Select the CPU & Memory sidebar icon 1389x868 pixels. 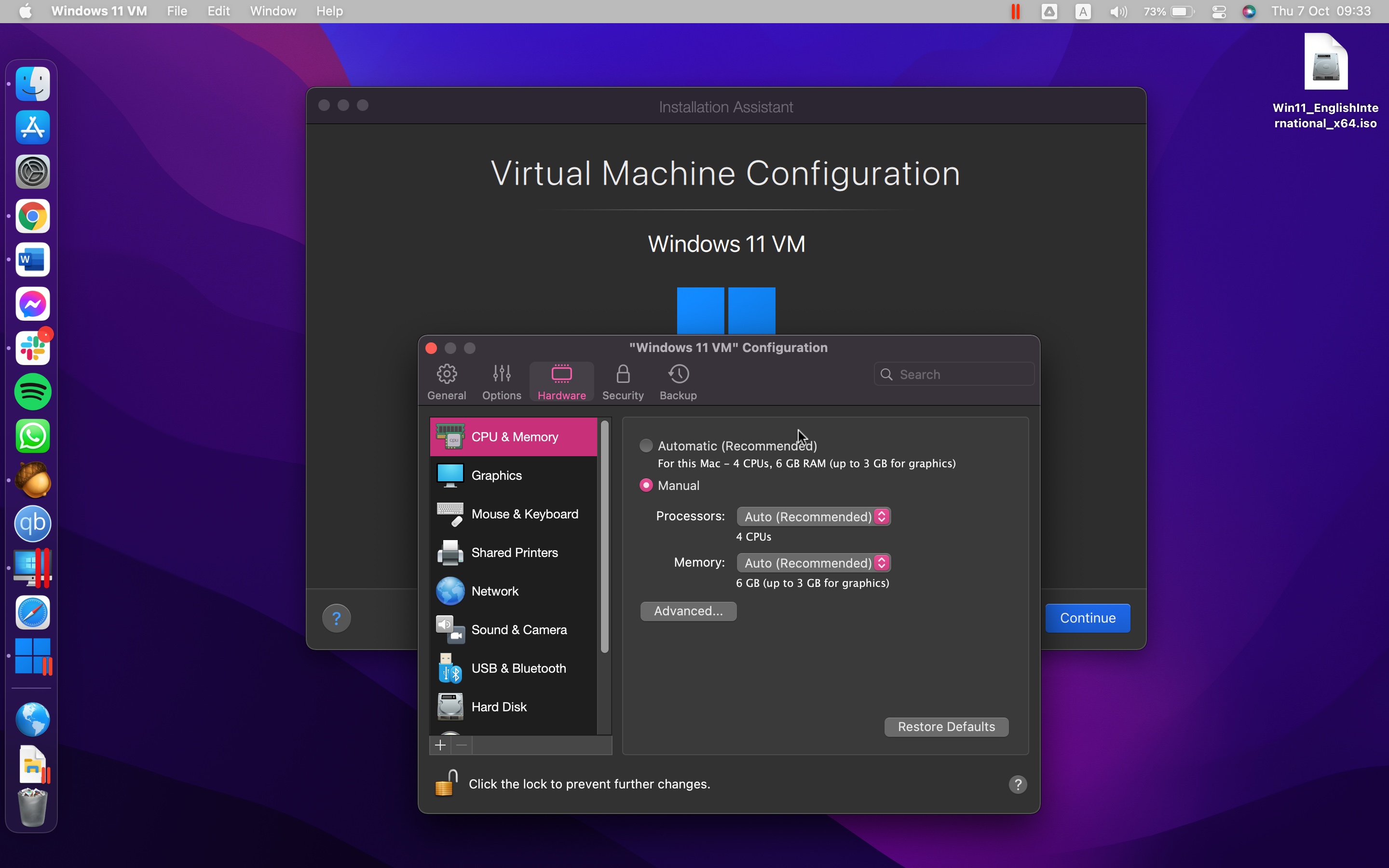coord(450,436)
